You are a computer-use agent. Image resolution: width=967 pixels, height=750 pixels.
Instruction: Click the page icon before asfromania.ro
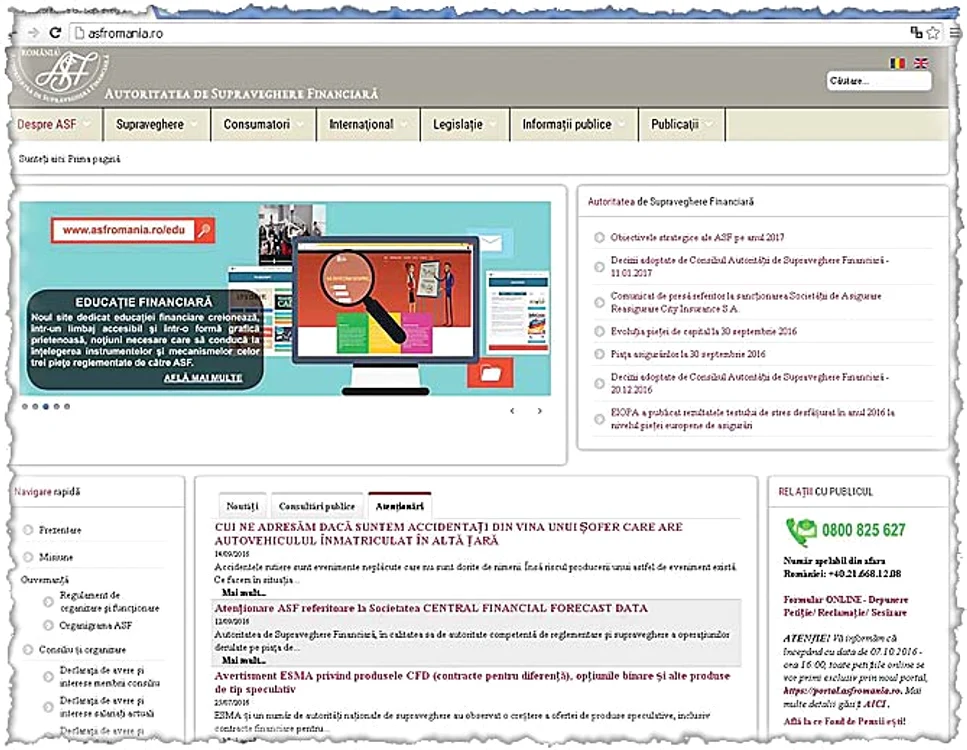coord(79,33)
